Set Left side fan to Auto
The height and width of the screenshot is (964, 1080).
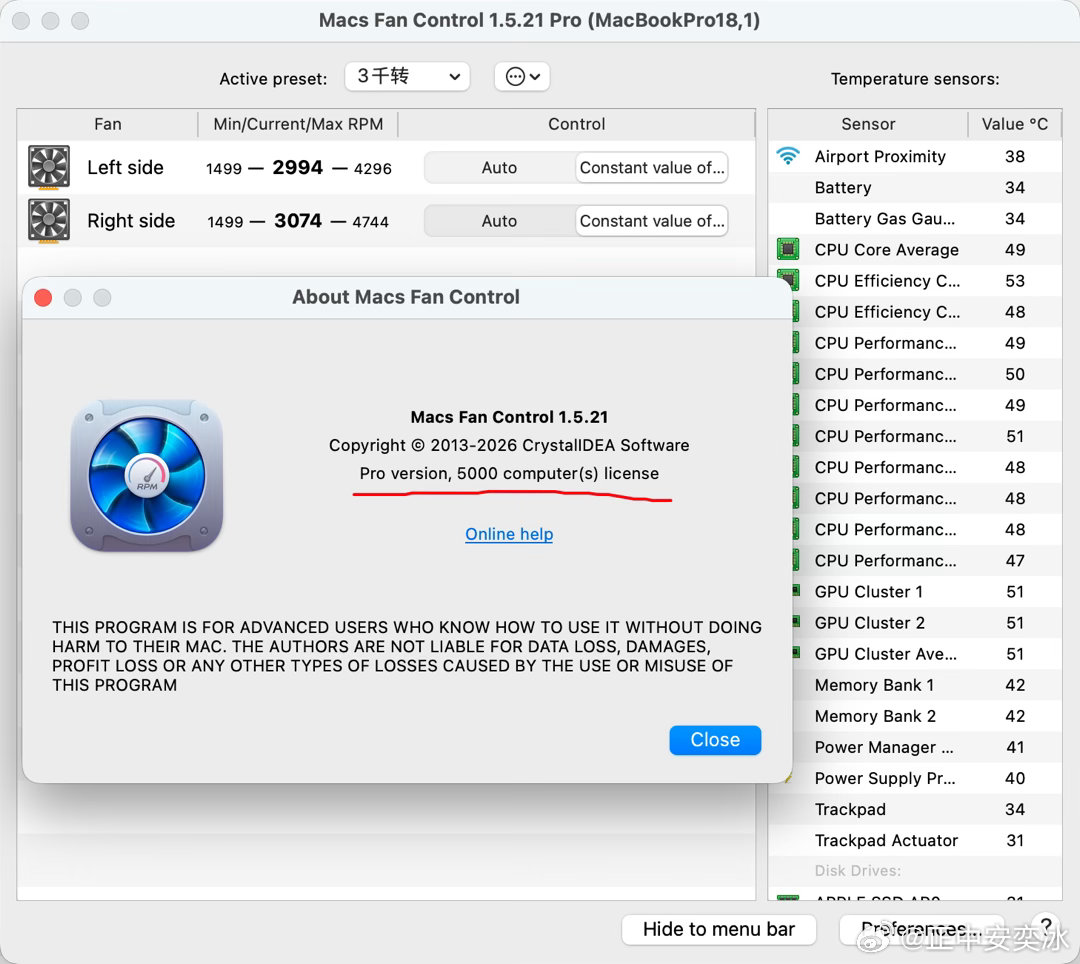click(499, 167)
